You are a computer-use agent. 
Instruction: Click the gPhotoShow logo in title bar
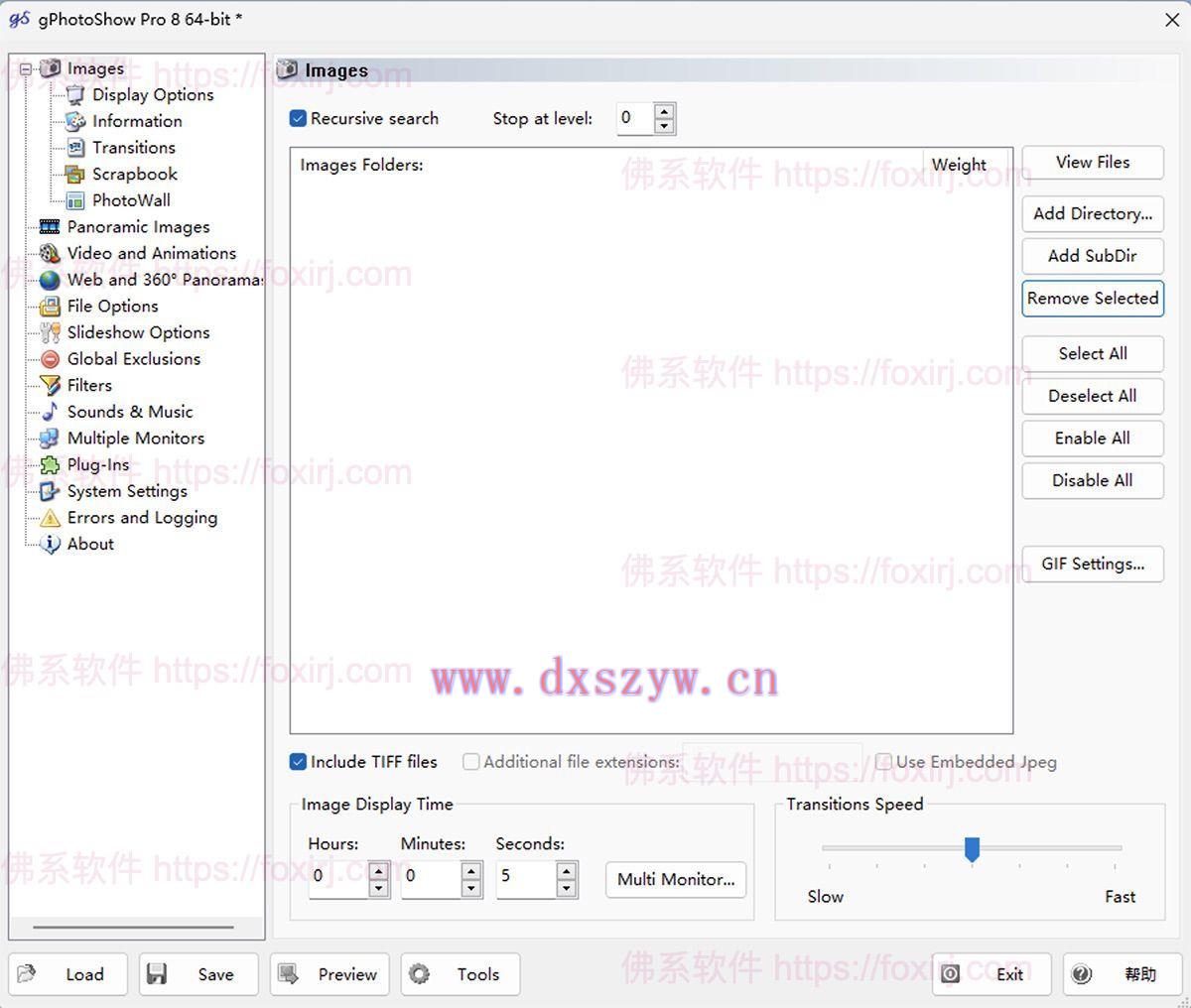19,19
